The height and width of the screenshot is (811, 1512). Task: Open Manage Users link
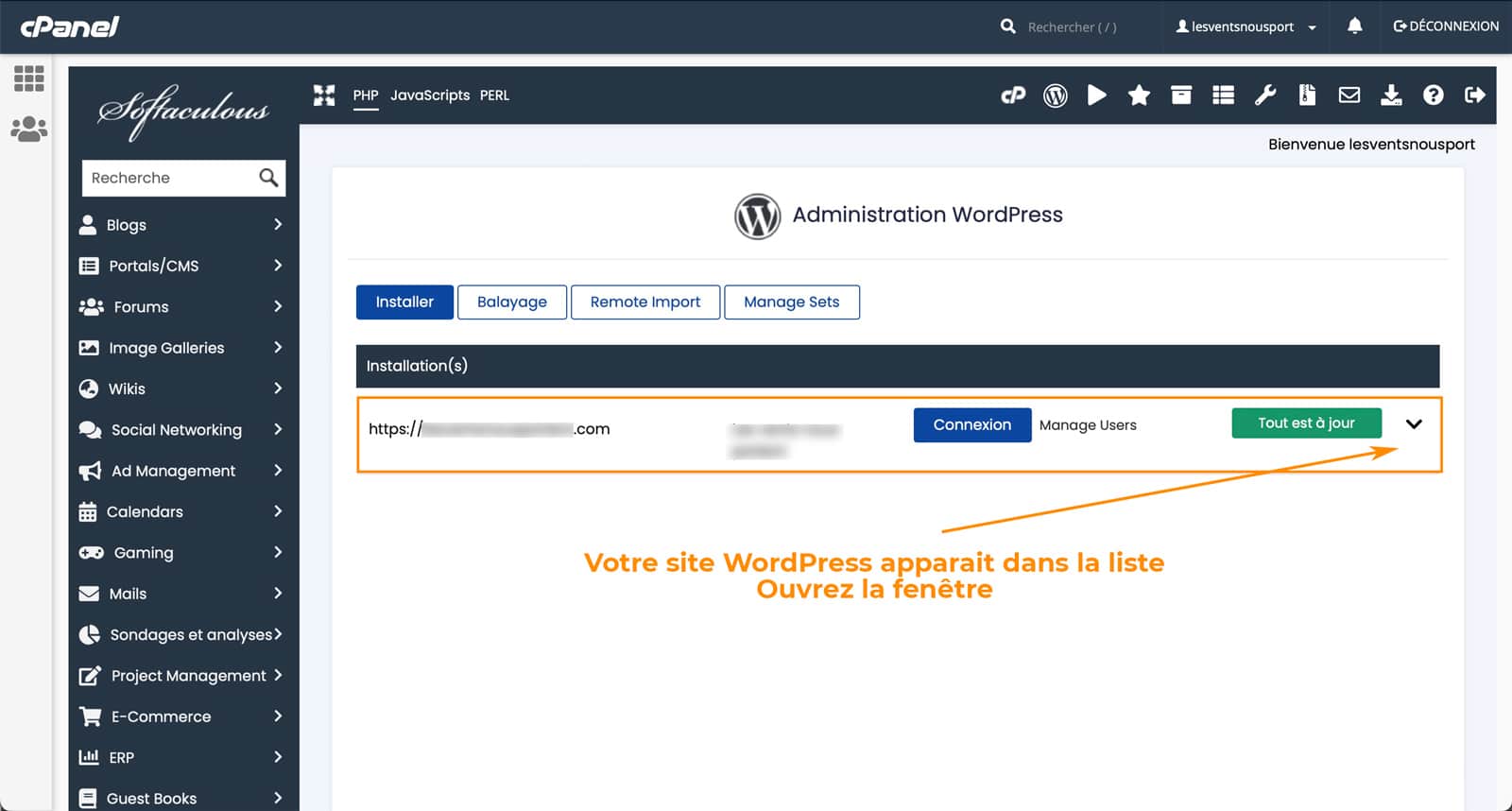1088,425
